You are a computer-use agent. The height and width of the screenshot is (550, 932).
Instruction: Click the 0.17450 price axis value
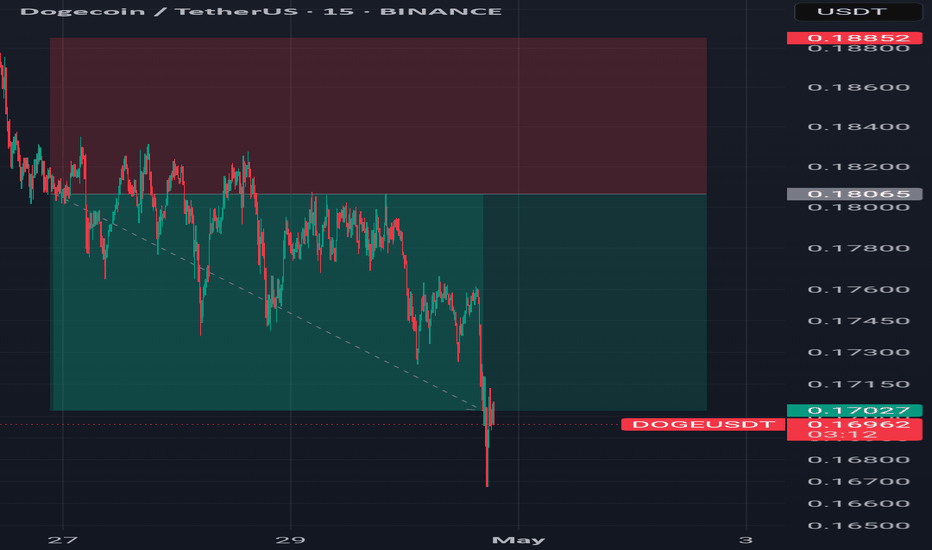point(858,321)
